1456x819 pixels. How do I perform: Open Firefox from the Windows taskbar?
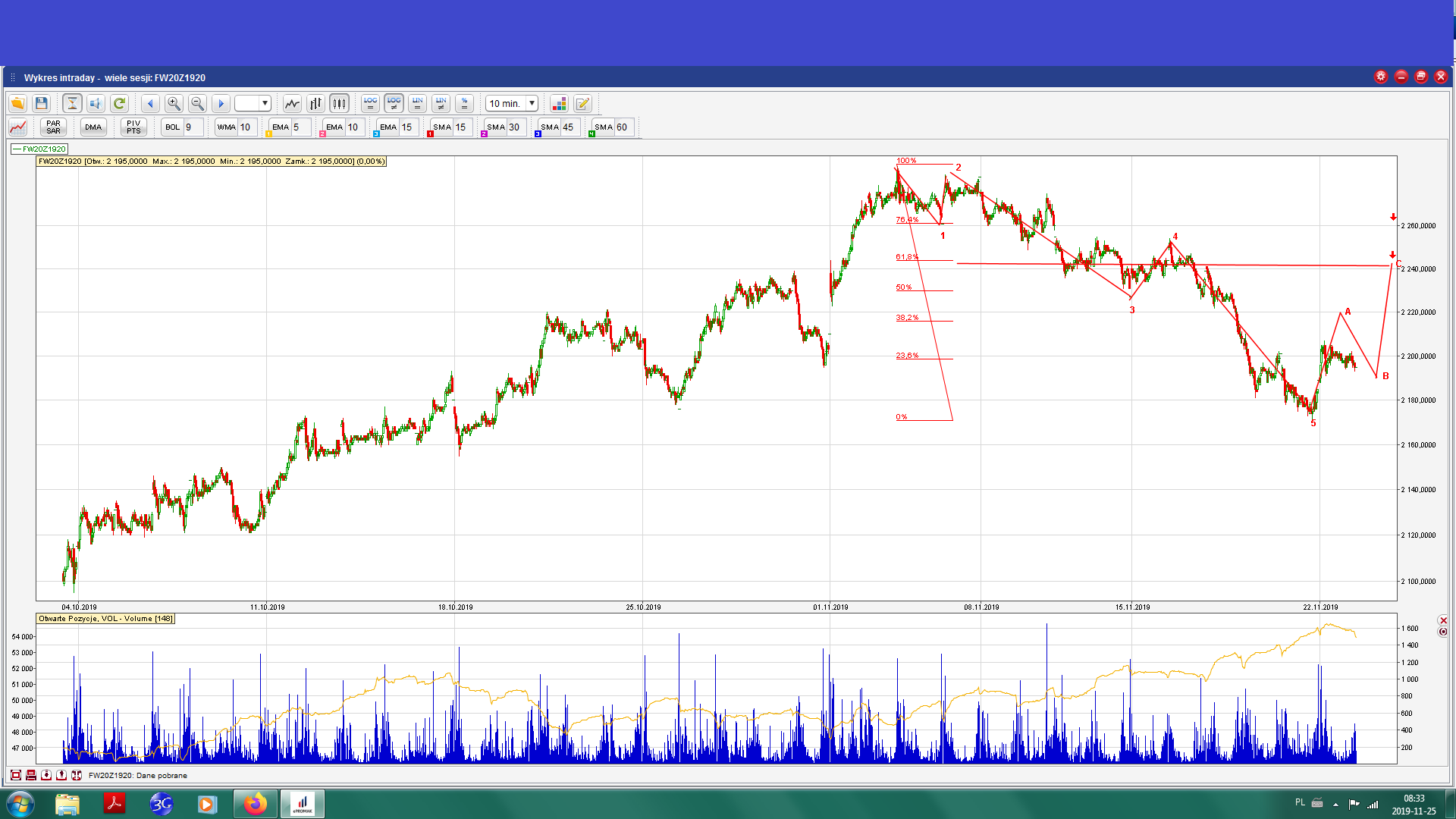point(255,804)
